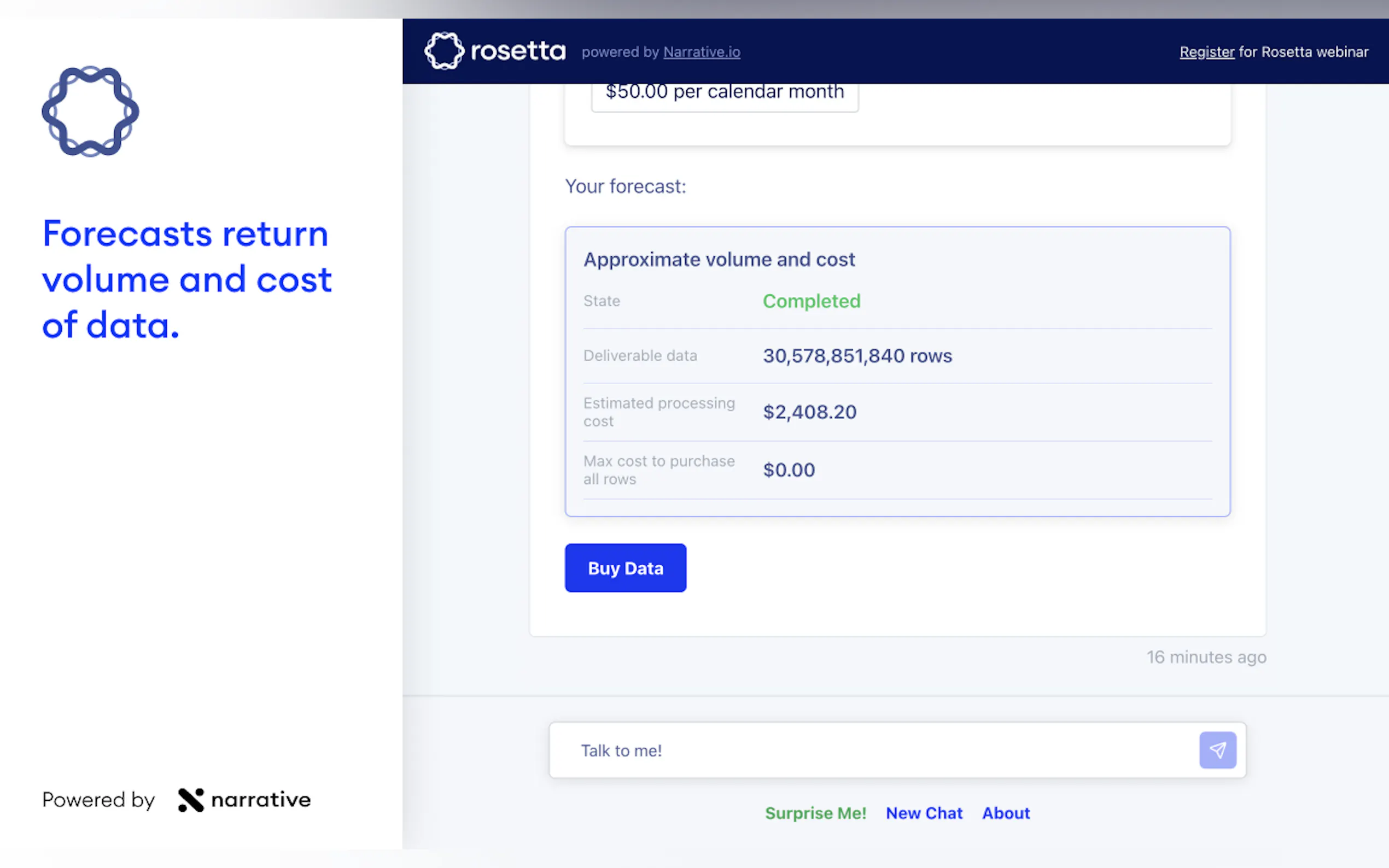This screenshot has height=868, width=1389.
Task: Click the Register webinar link
Action: click(x=1206, y=52)
